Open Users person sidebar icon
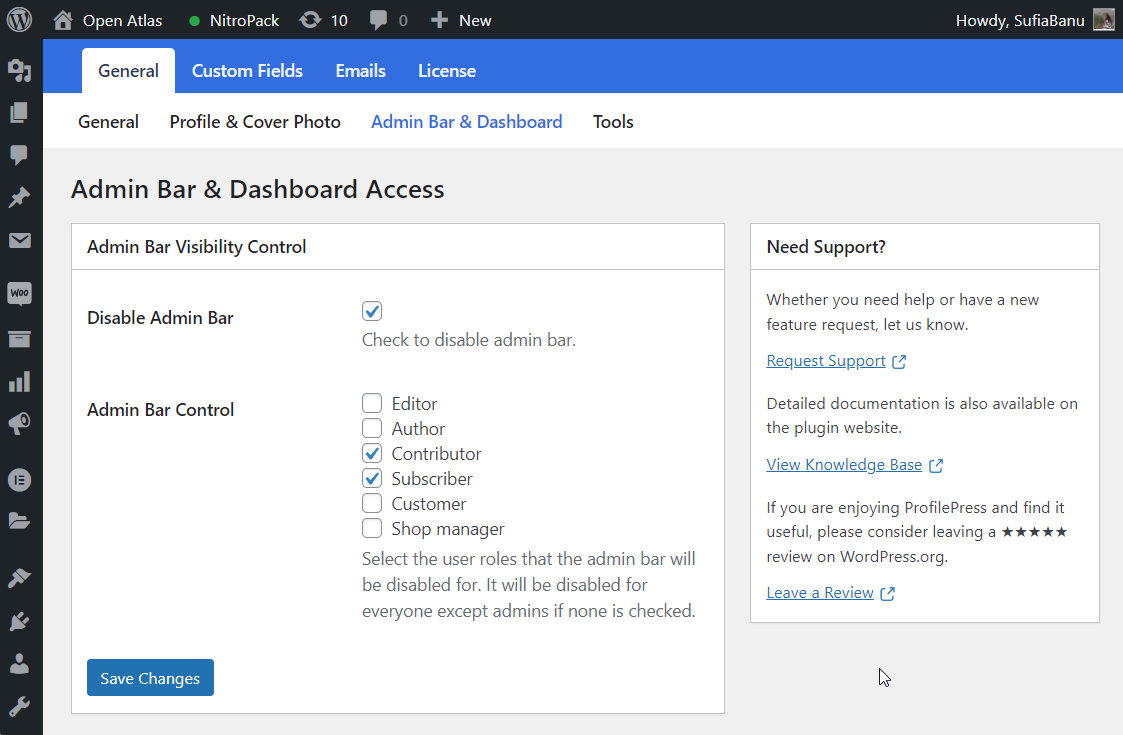Screen dimensions: 1123x735 (x=19, y=663)
